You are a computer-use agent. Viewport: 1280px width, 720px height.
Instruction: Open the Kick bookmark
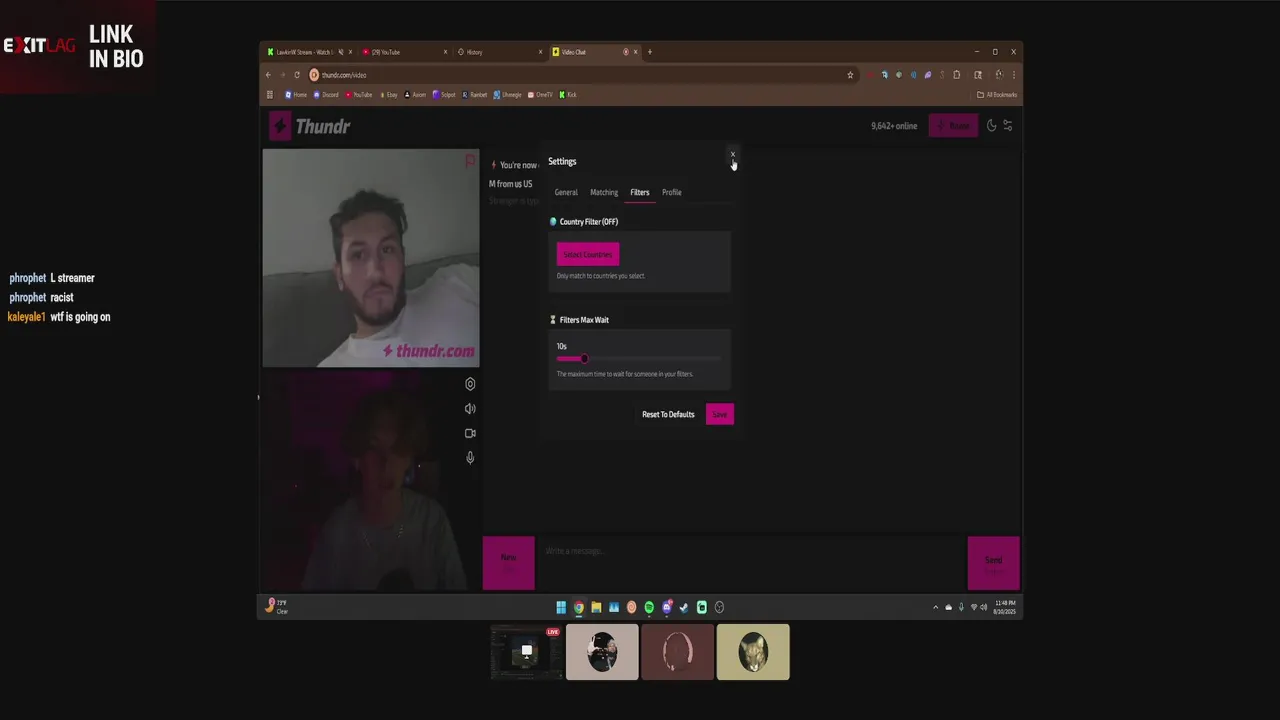(568, 95)
